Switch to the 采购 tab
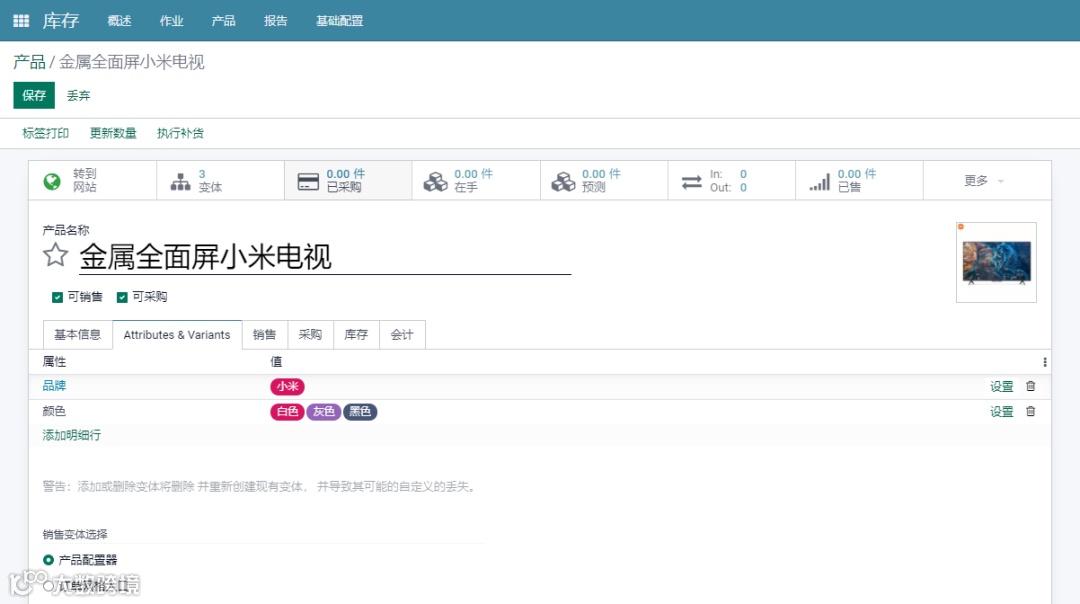1080x604 pixels. [x=311, y=335]
